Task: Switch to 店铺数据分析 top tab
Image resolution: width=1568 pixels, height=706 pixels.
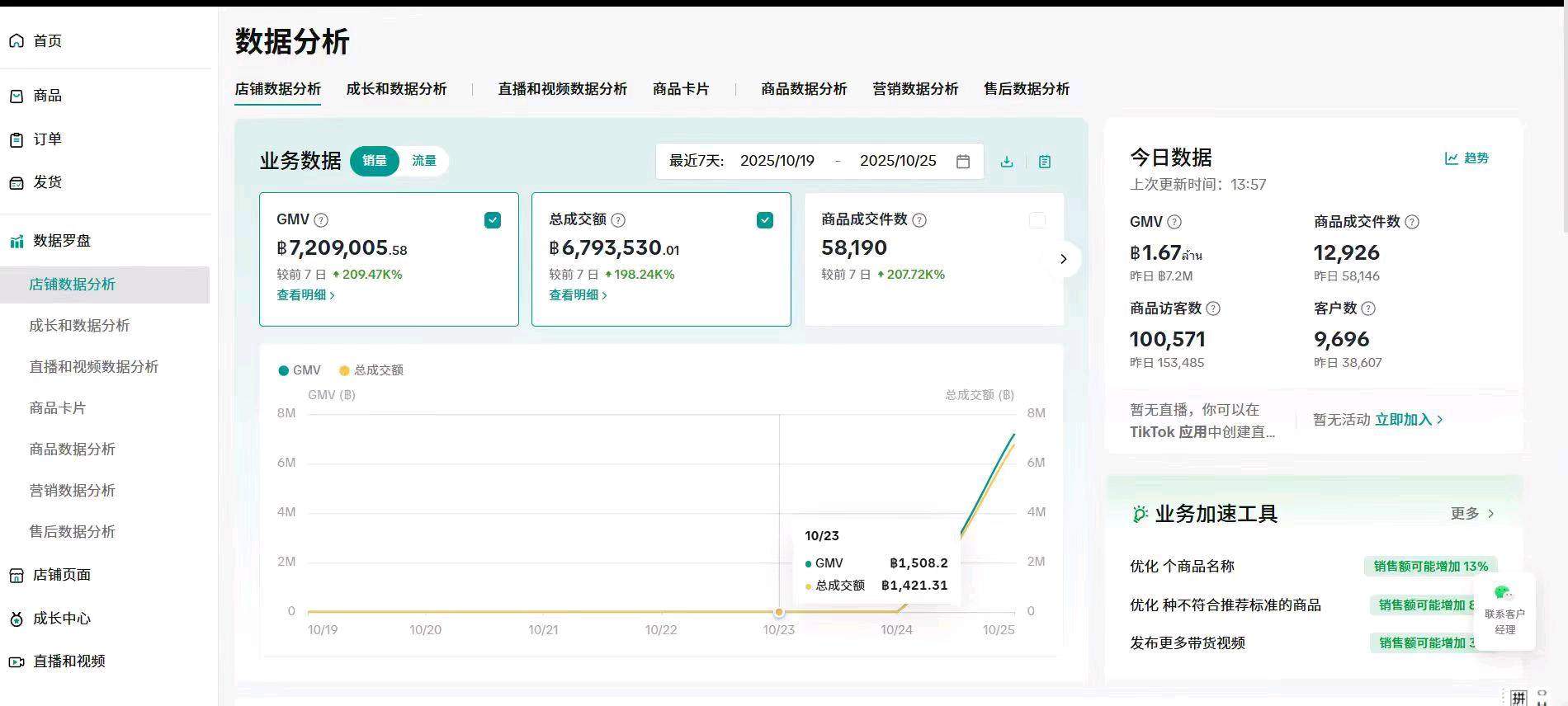Action: tap(278, 89)
